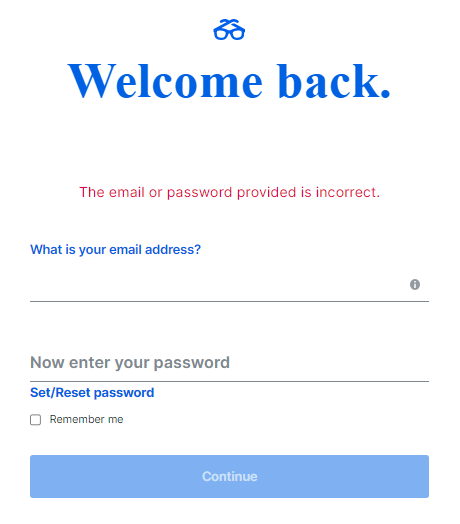The image size is (460, 524).
Task: Click the word "back." in the heading
Action: point(334,81)
